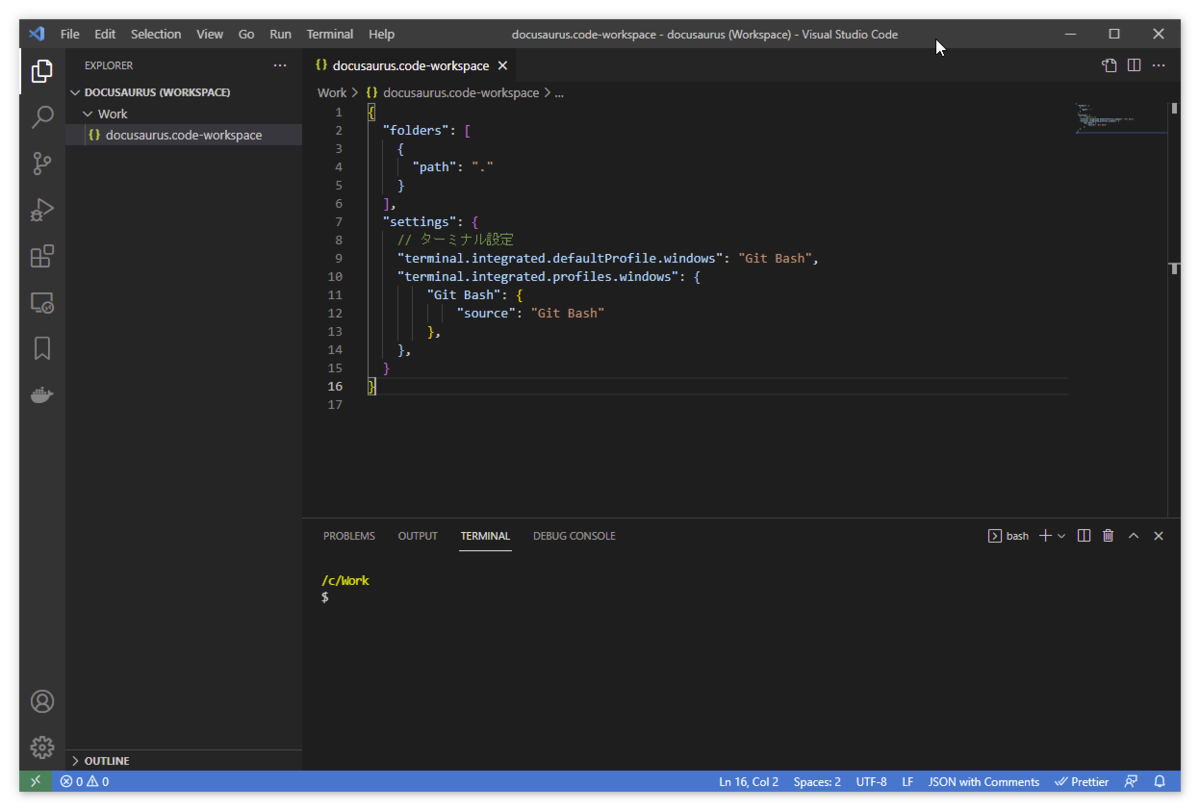Viewport: 1200px width, 811px height.
Task: Open the File menu
Action: [x=70, y=34]
